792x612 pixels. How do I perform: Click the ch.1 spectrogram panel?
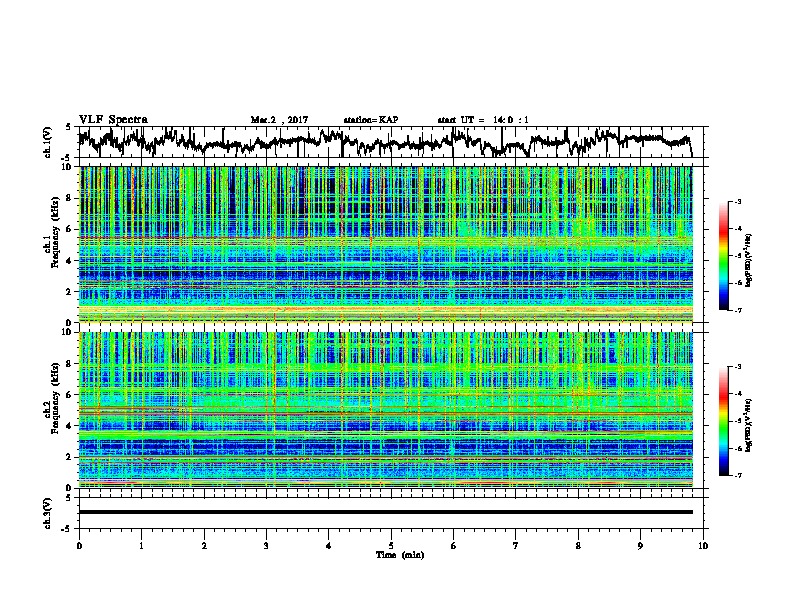[385, 244]
